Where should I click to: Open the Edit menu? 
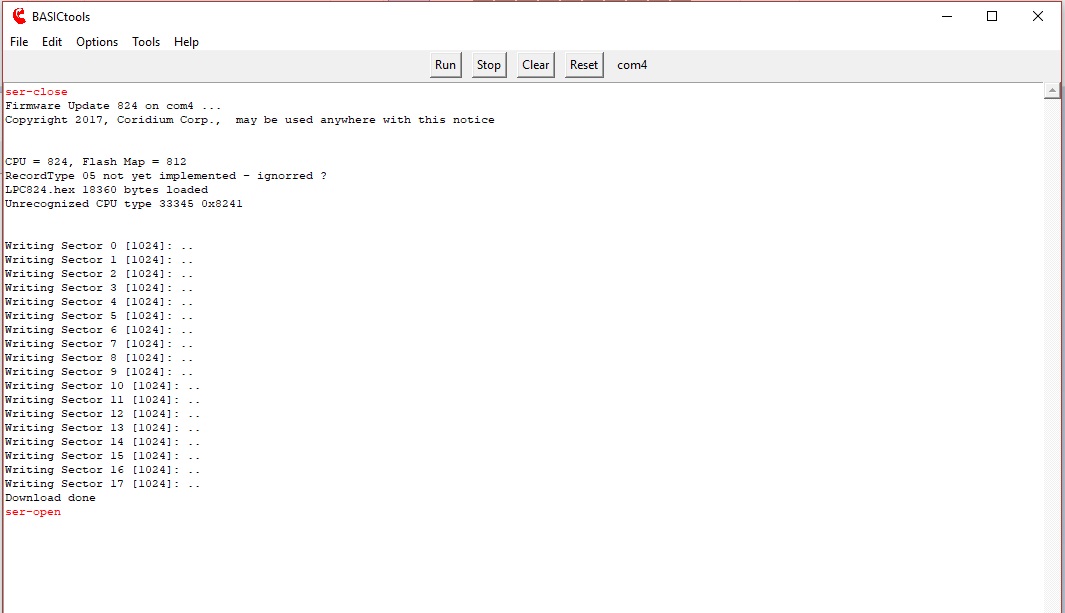click(x=52, y=42)
